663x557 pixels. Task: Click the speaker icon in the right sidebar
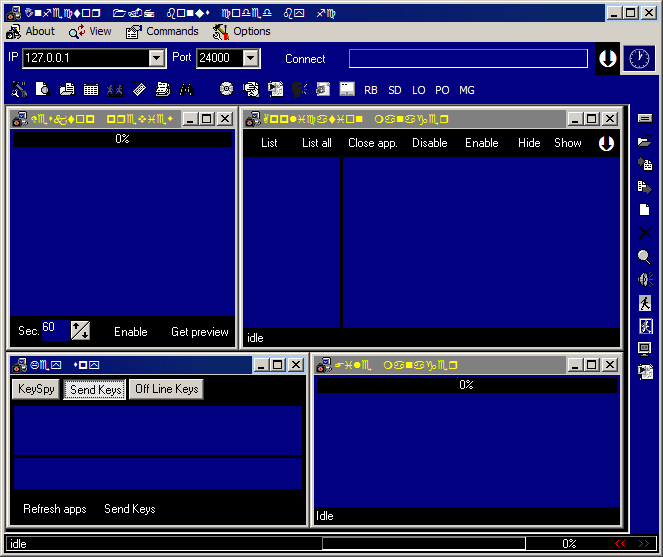644,280
